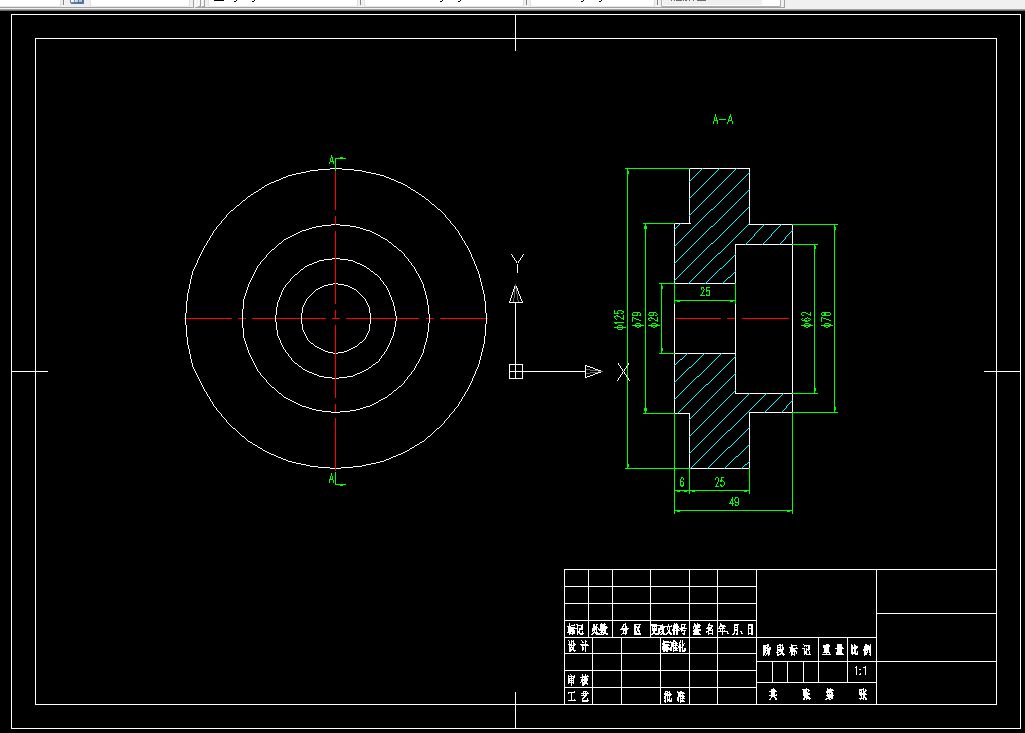Click the 6 dimension text
The image size is (1025, 733).
pos(682,482)
